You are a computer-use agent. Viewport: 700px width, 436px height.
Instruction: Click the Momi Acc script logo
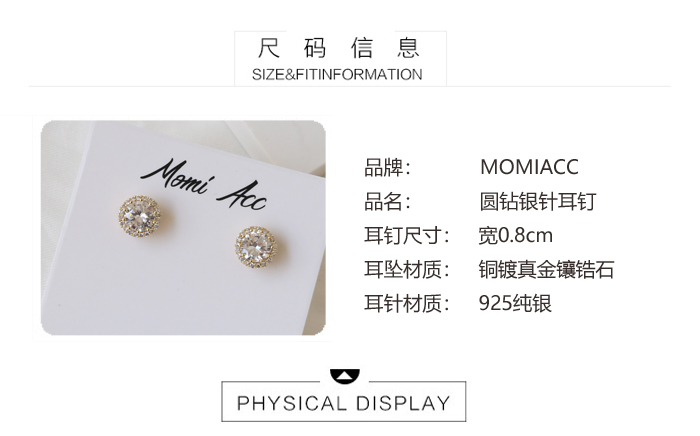(204, 185)
